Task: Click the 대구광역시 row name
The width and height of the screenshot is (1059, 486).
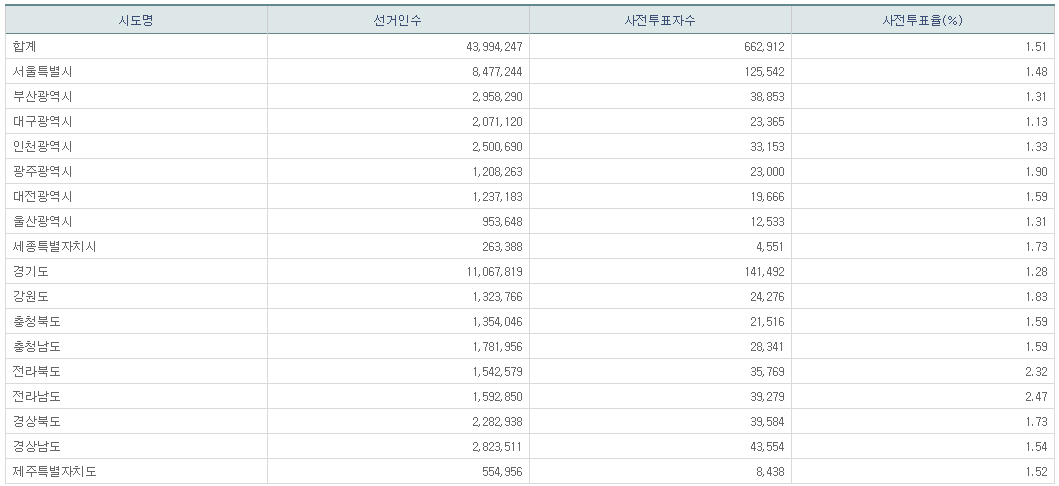Action: [x=43, y=122]
